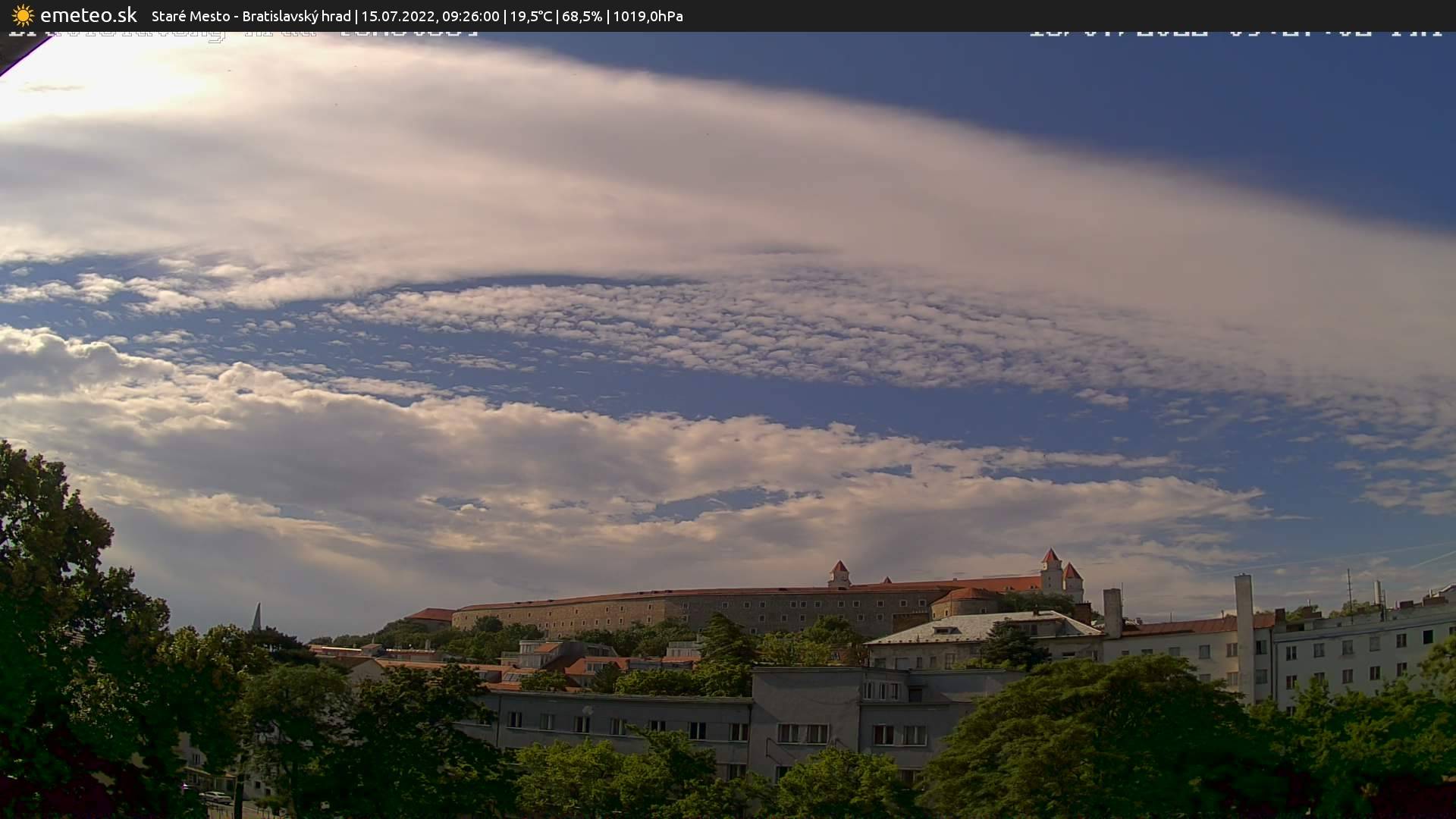Click the long castle wall with windows
Image resolution: width=1456 pixels, height=819 pixels.
click(x=682, y=610)
